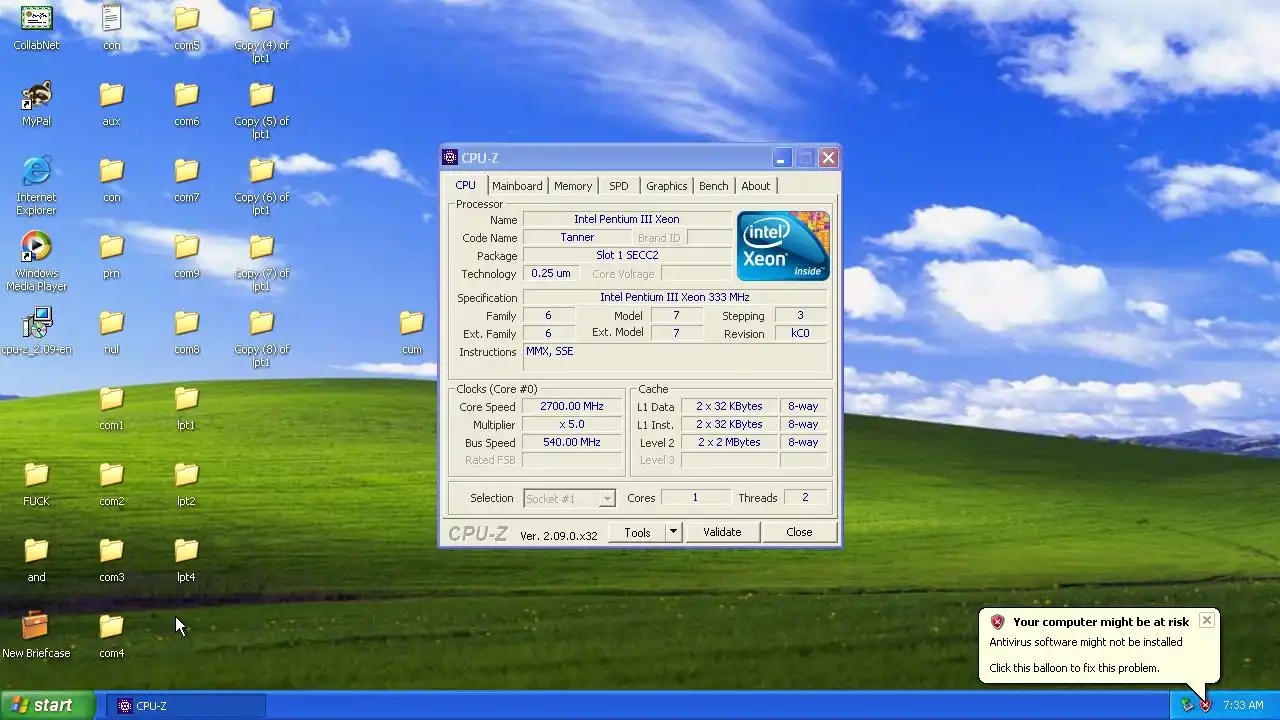Click the 'Click this balloon to fix' text

(x=1074, y=668)
